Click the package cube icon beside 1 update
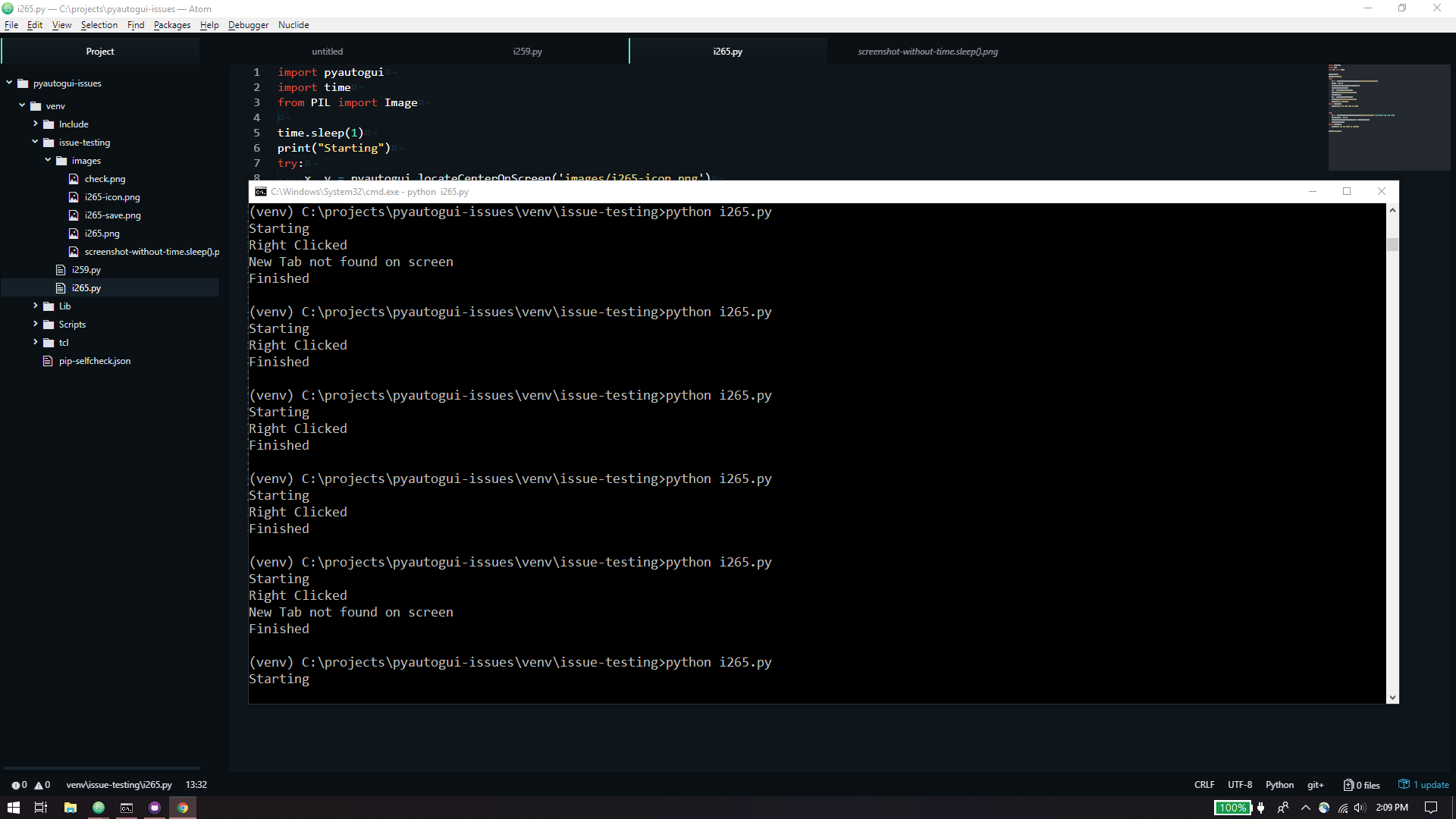 (x=1403, y=785)
